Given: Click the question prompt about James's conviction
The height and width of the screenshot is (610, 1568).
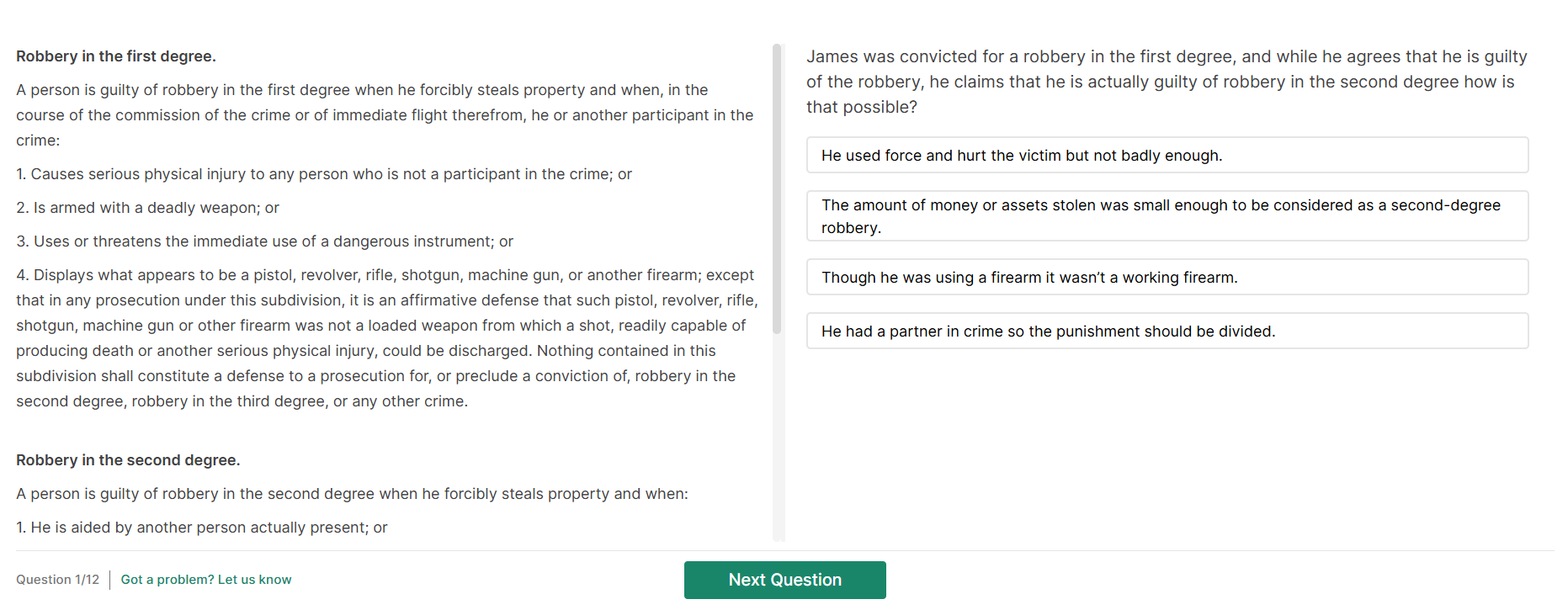Looking at the screenshot, I should click(x=1167, y=82).
